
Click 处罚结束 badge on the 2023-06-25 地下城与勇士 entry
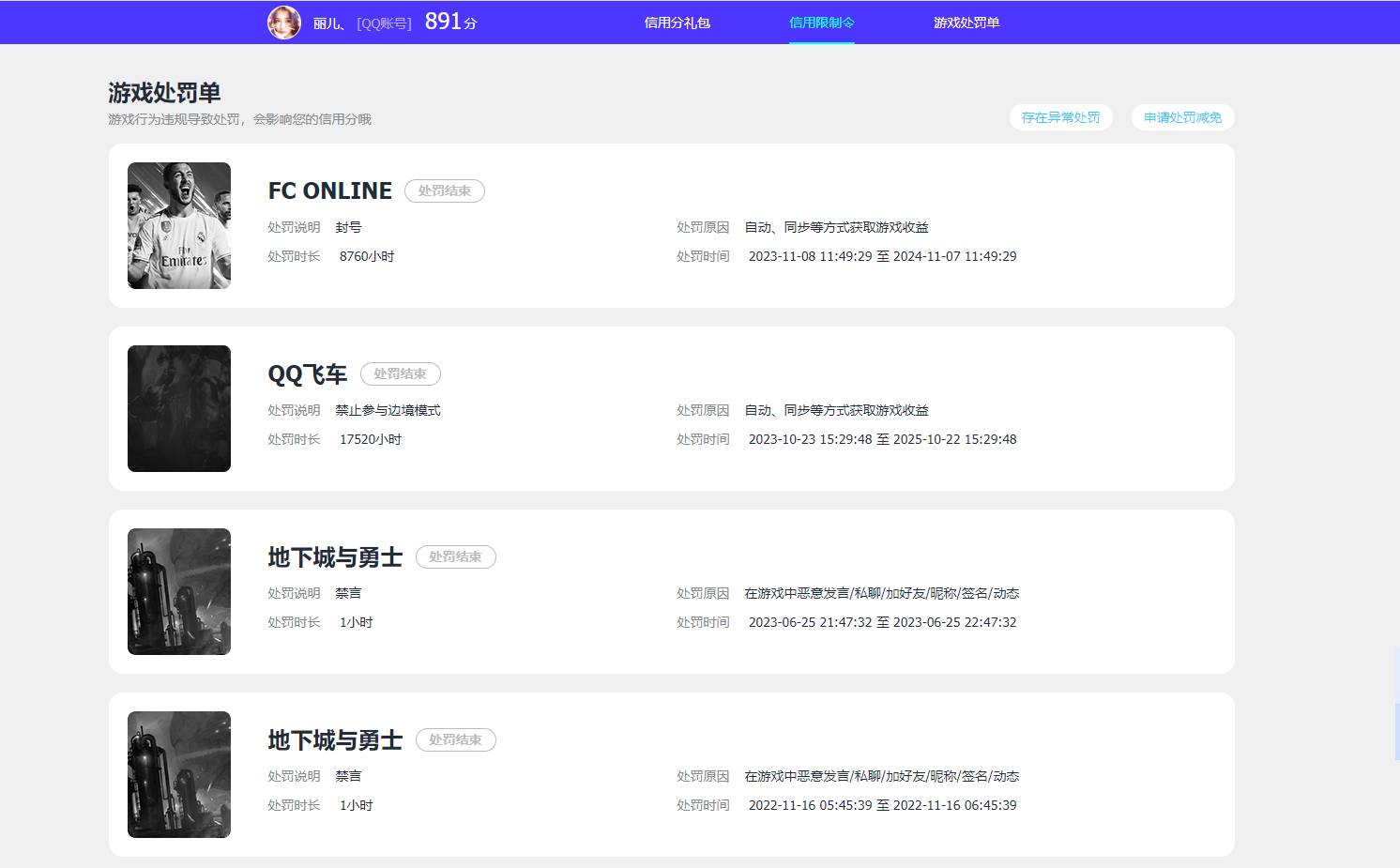pyautogui.click(x=455, y=556)
